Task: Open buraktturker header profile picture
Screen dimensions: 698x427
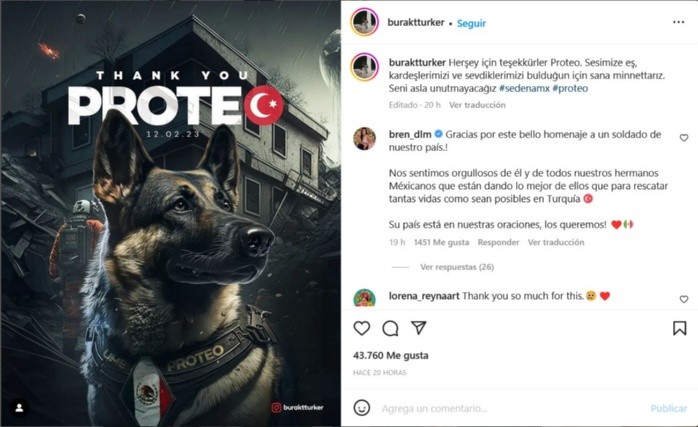Action: 365,22
